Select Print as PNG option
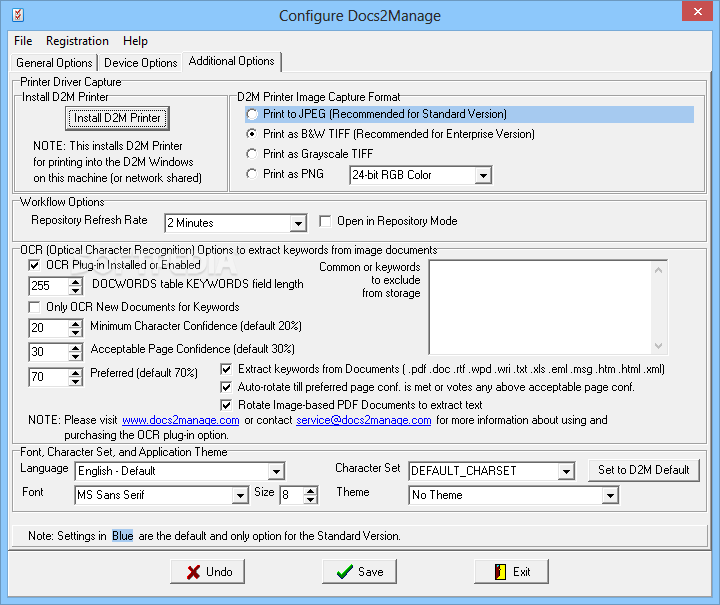The image size is (720, 605). pos(252,174)
